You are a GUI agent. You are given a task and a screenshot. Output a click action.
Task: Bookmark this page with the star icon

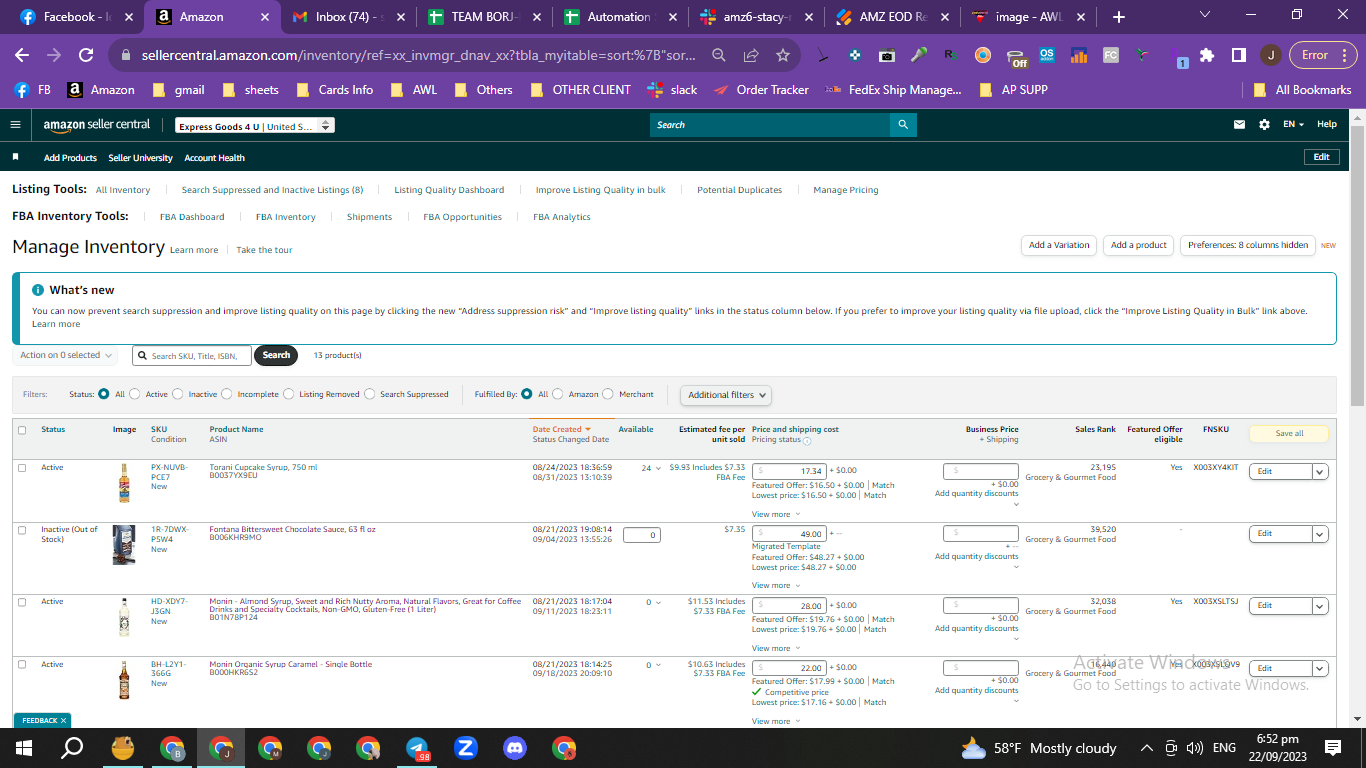tap(783, 55)
